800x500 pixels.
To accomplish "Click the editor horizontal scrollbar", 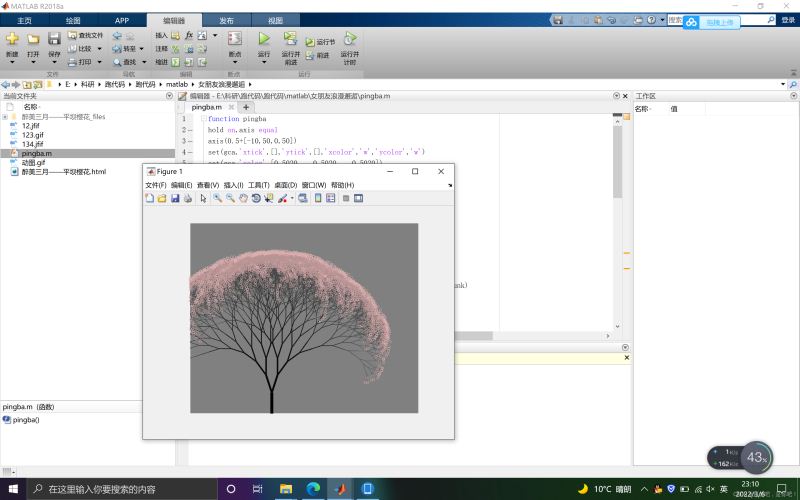I will pyautogui.click(x=473, y=336).
